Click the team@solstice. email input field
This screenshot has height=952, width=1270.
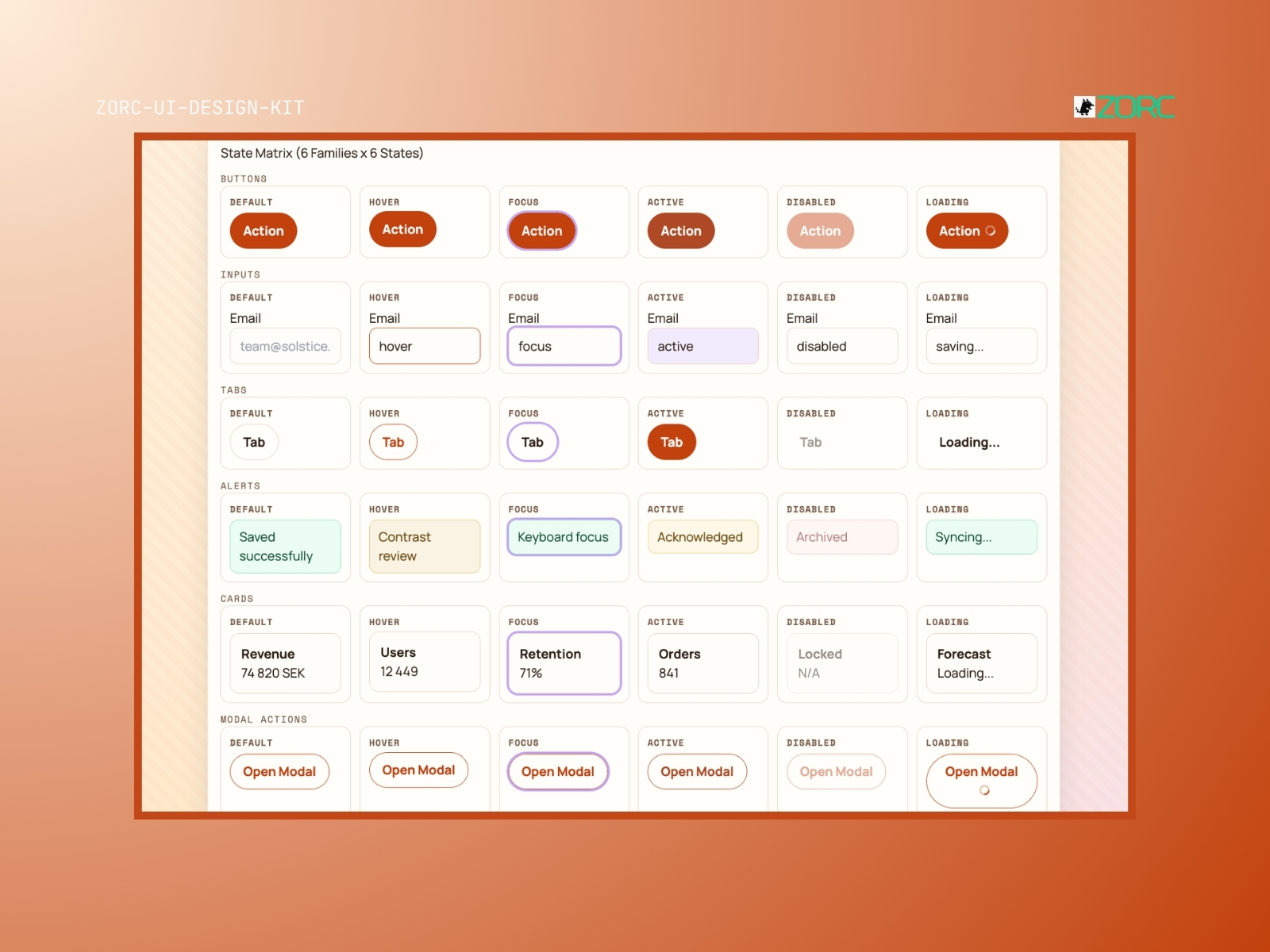coord(286,346)
